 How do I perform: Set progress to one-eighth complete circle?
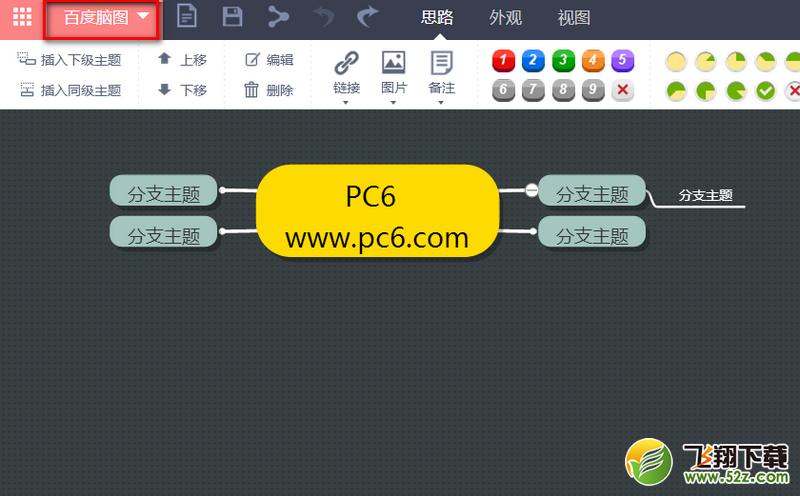(x=706, y=62)
